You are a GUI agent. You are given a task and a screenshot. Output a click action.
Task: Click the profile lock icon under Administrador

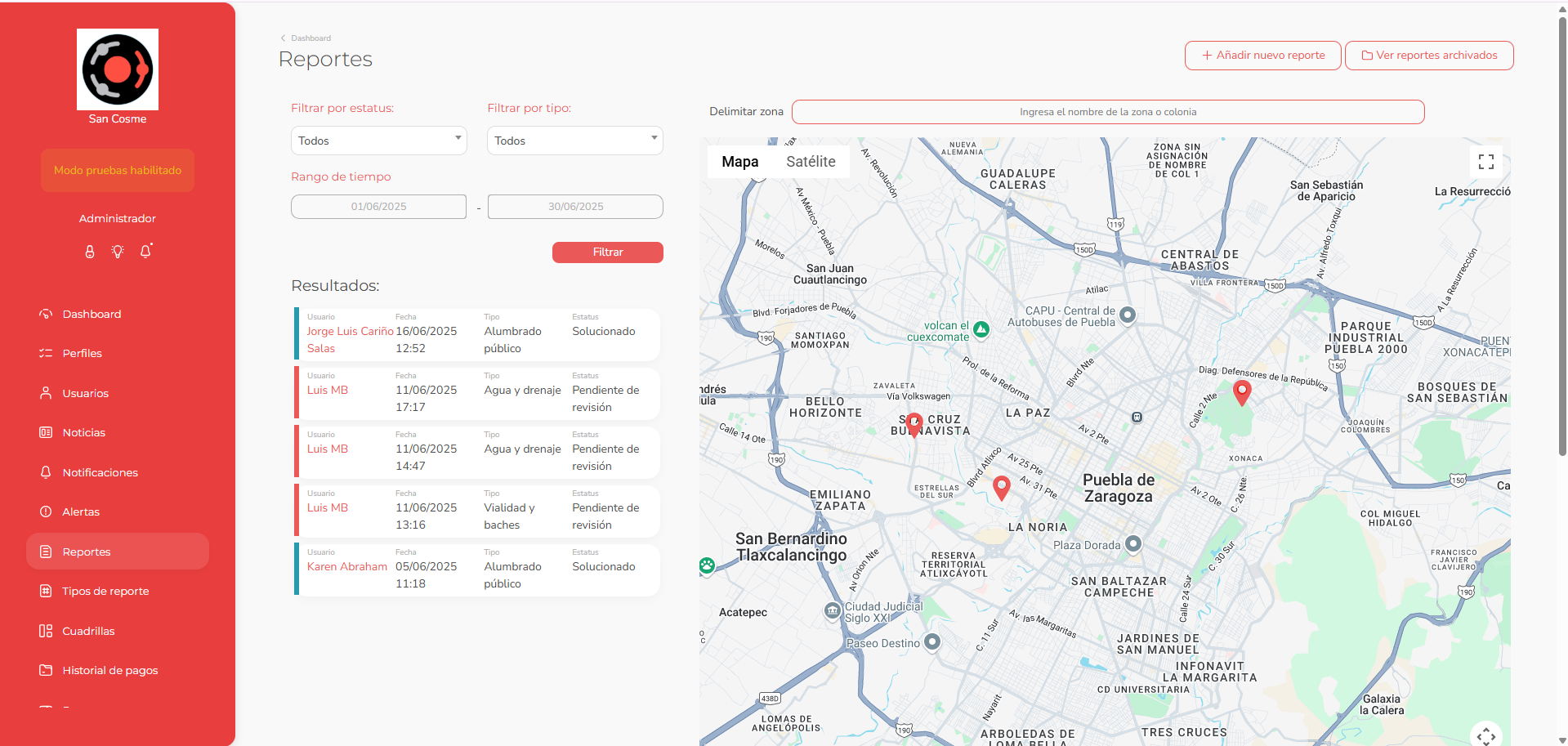pyautogui.click(x=90, y=252)
